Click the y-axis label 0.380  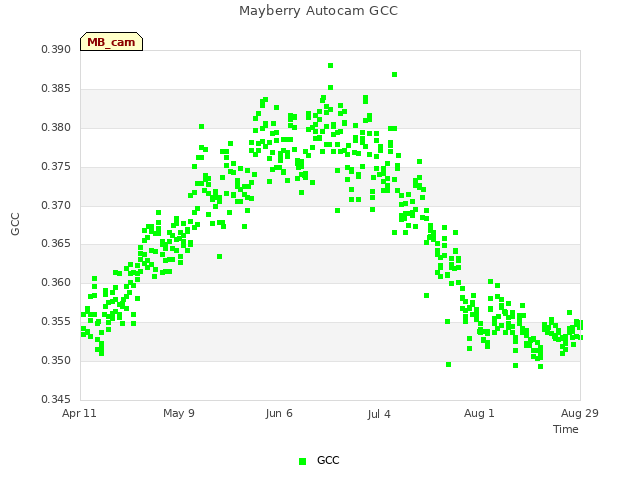click(56, 128)
